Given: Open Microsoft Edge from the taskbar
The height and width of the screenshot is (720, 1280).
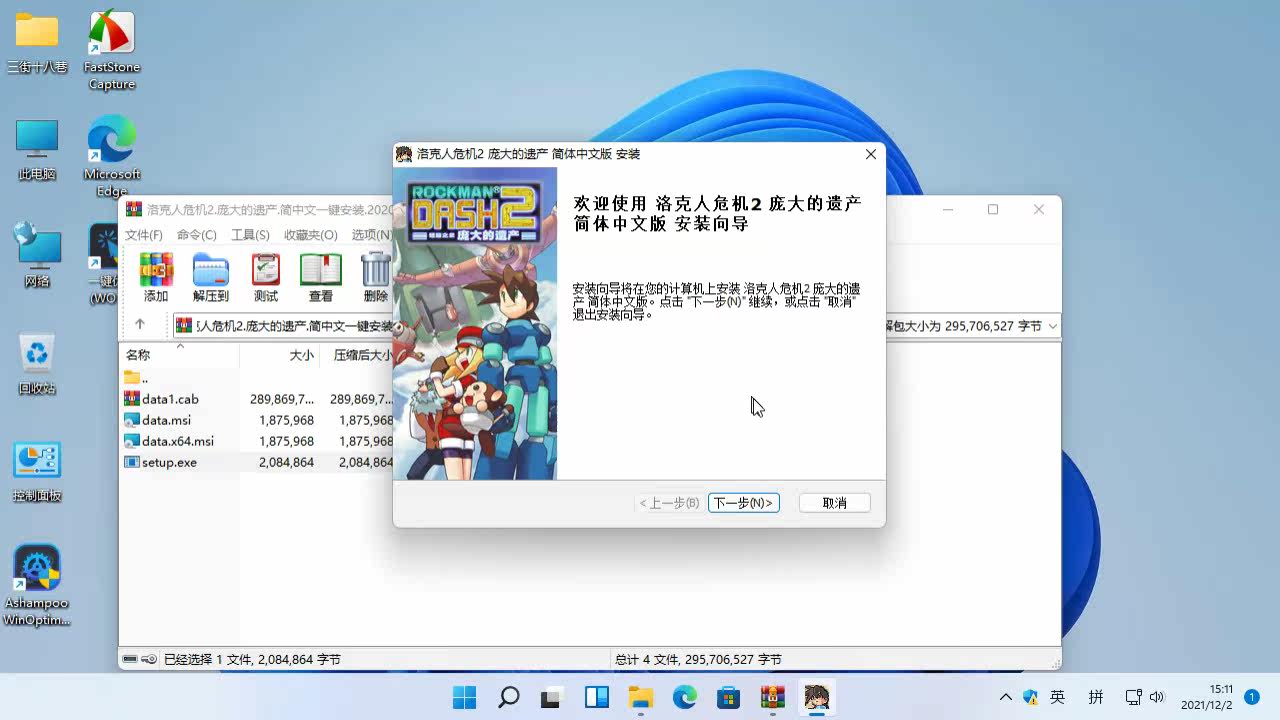Looking at the screenshot, I should tap(684, 697).
